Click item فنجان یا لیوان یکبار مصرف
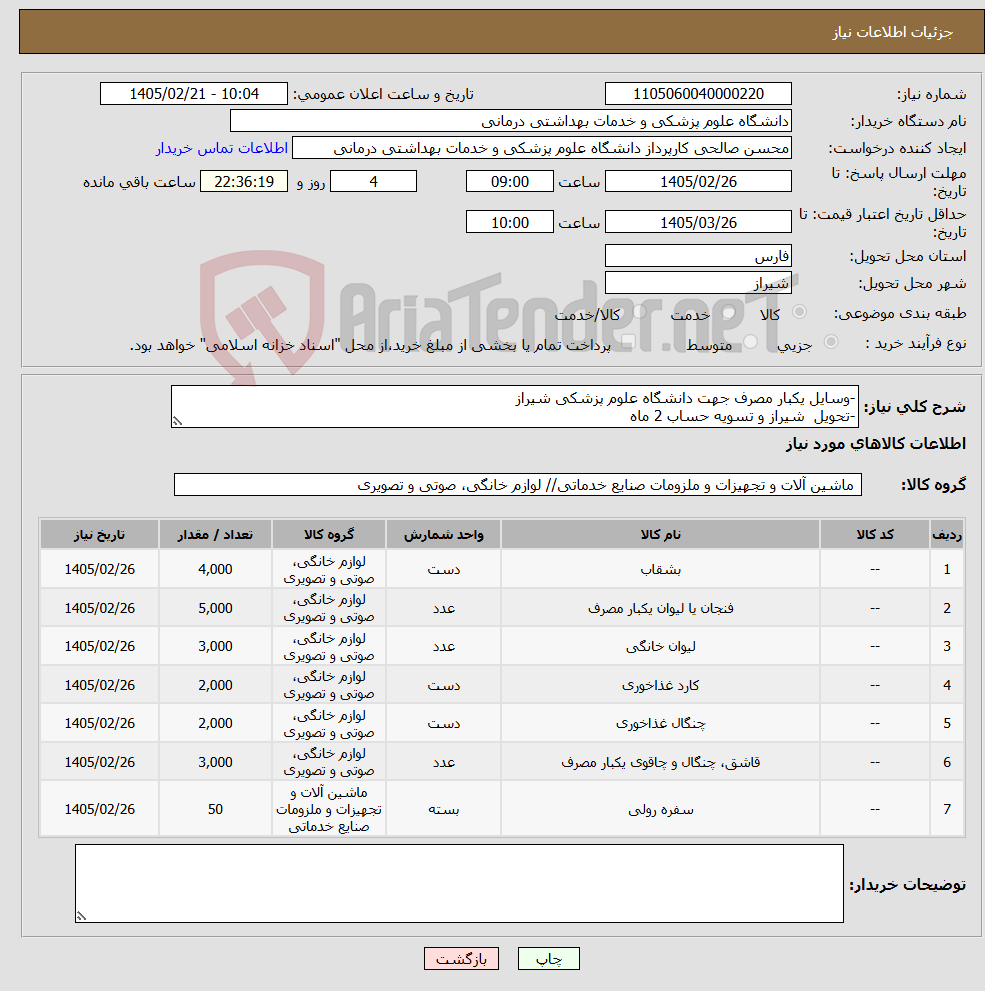This screenshot has width=985, height=991. click(x=660, y=608)
